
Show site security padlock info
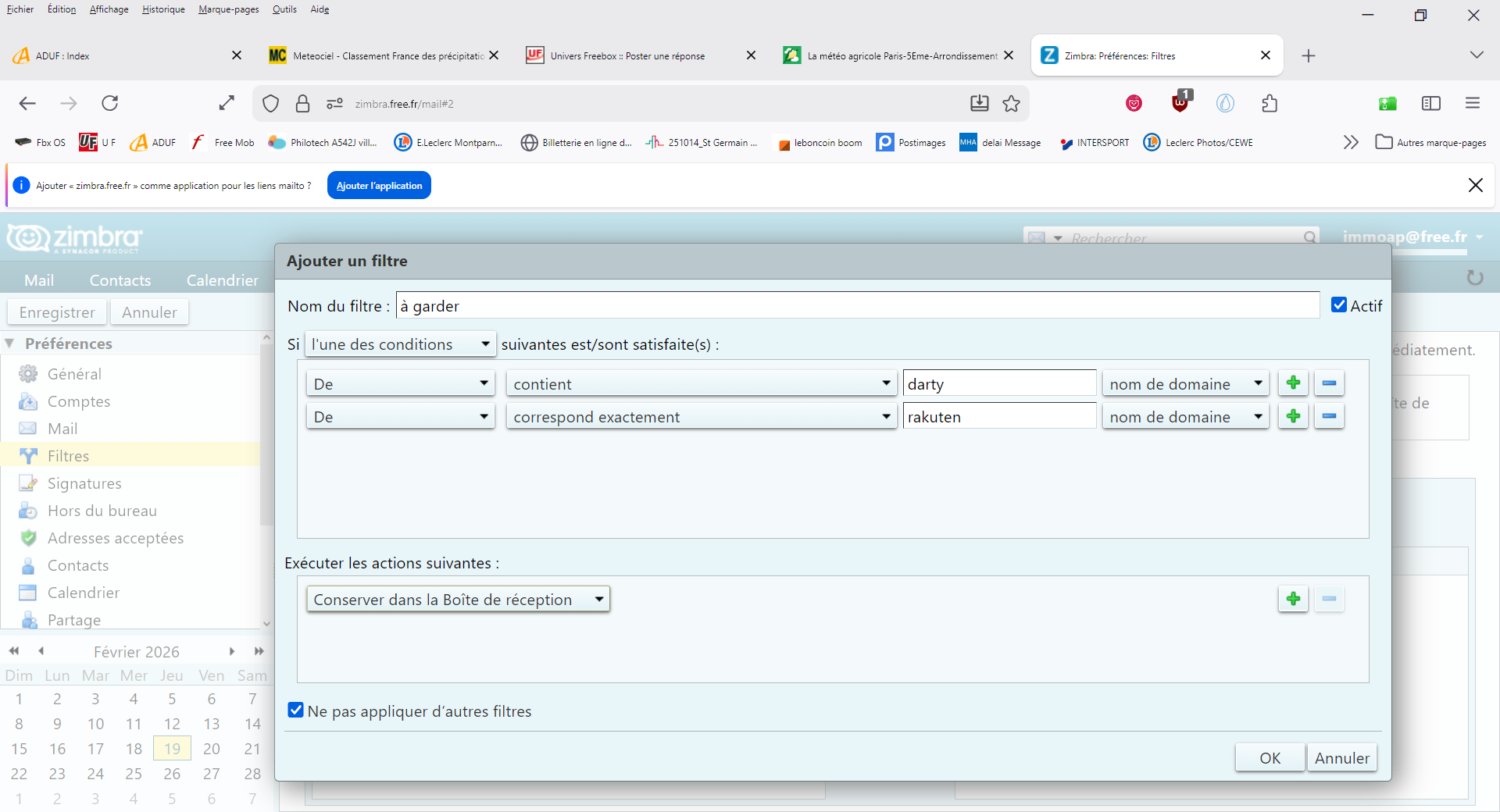[303, 103]
